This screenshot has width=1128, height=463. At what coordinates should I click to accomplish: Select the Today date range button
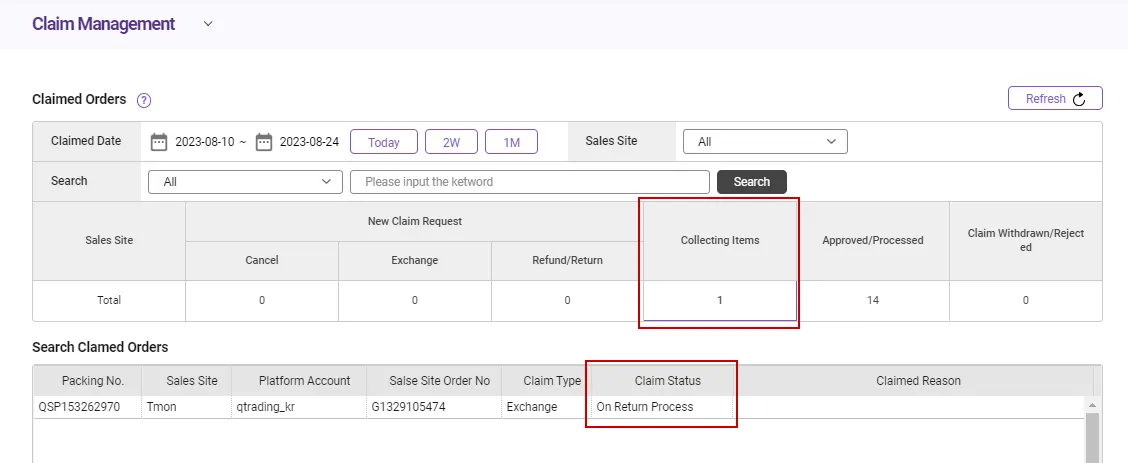coord(383,142)
